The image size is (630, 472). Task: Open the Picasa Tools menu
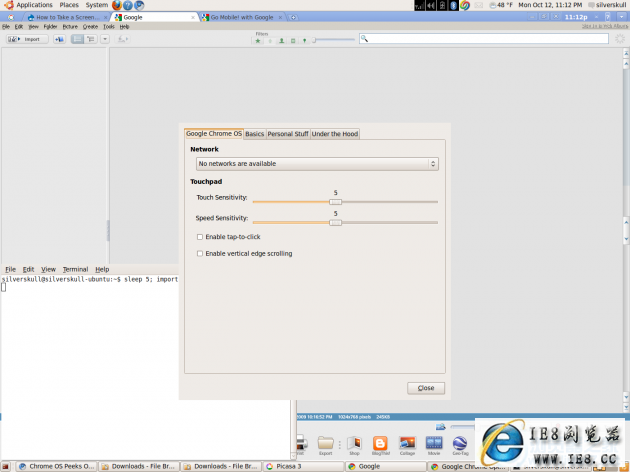click(x=109, y=27)
